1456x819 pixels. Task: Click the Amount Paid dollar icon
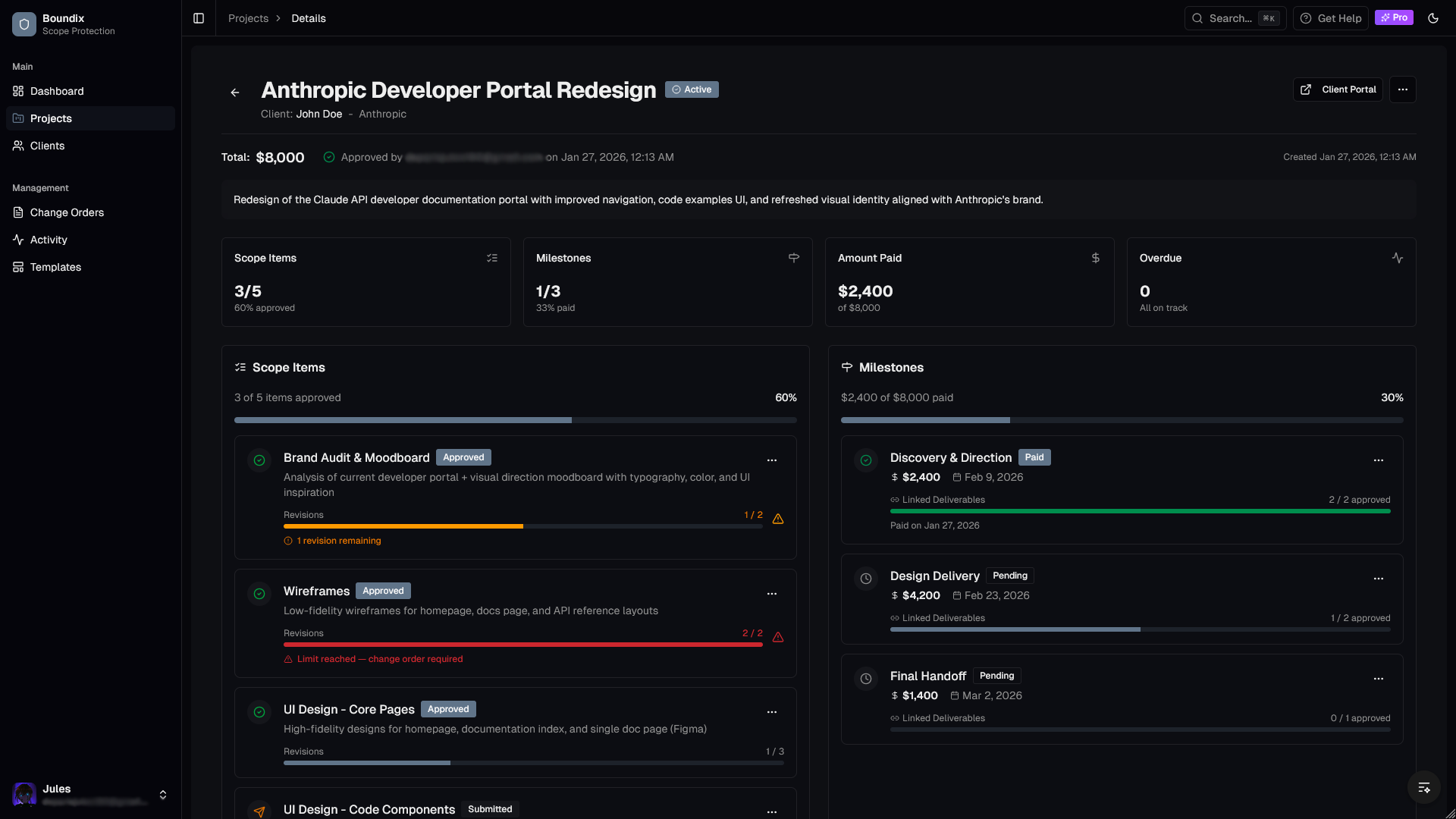[x=1096, y=258]
